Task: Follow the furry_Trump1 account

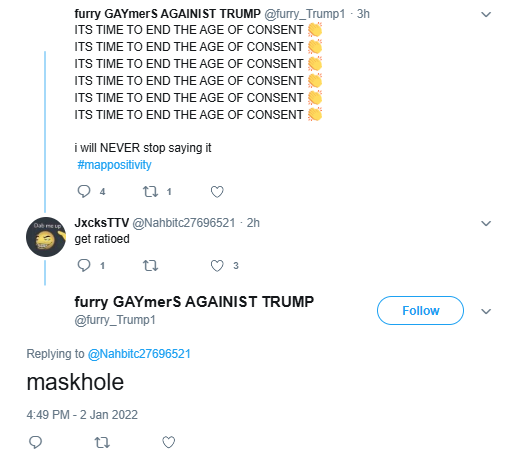Action: pos(420,310)
